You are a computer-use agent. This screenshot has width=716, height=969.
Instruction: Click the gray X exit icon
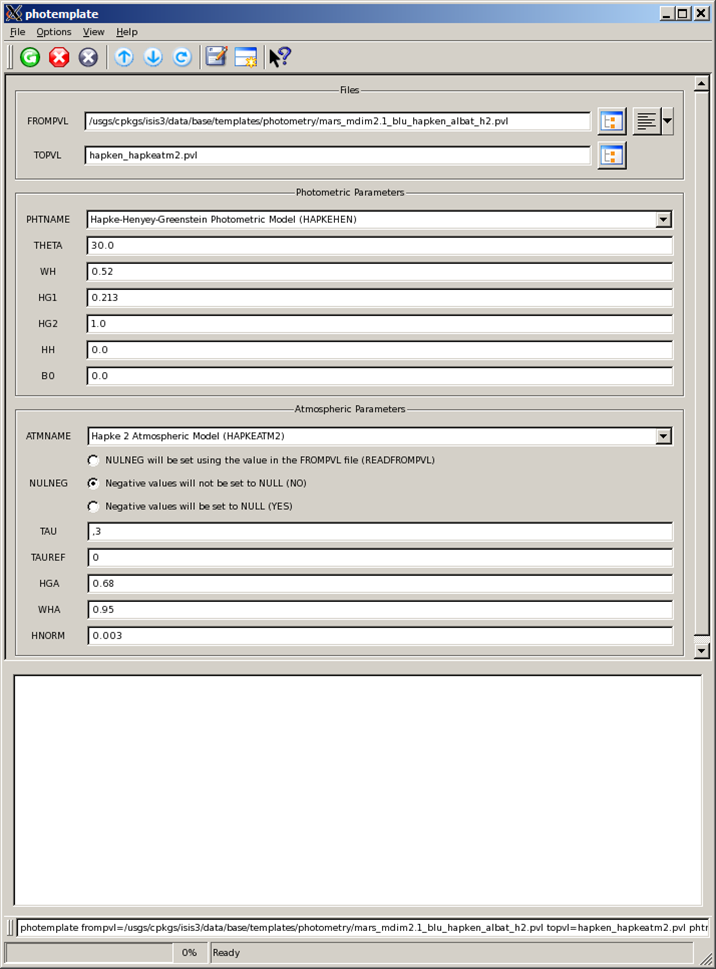point(89,57)
